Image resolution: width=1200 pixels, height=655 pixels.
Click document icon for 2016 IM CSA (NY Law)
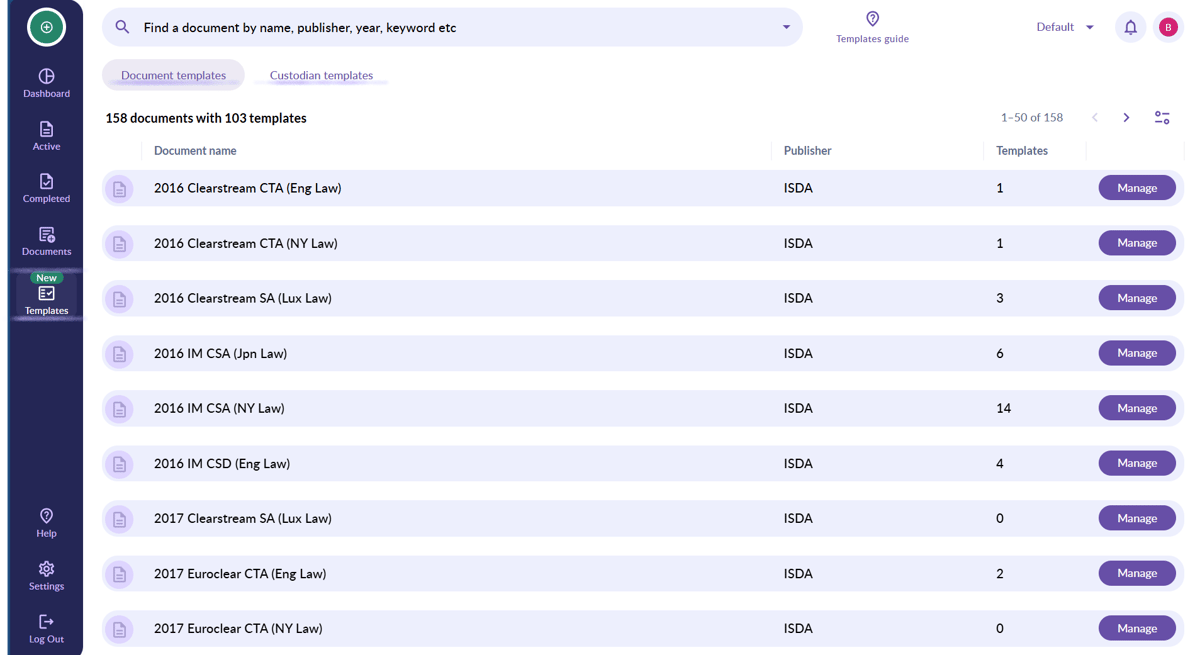tap(119, 408)
